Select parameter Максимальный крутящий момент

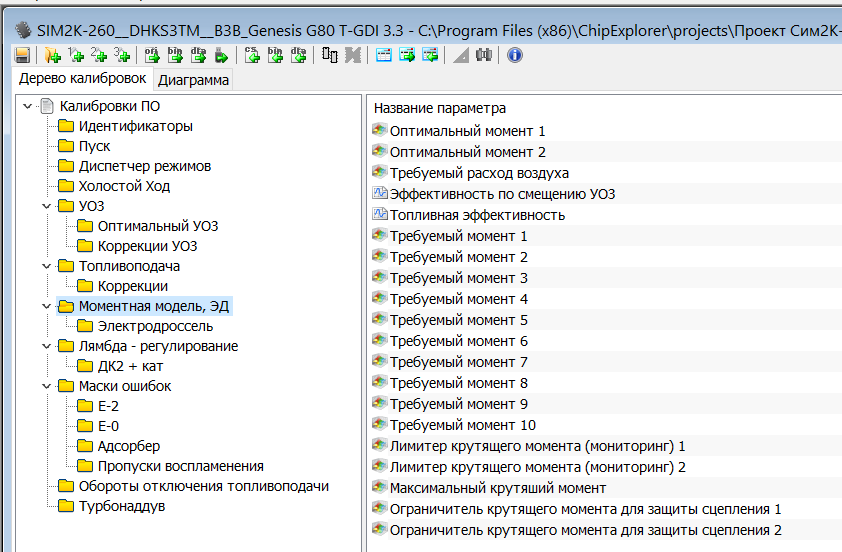(x=497, y=488)
